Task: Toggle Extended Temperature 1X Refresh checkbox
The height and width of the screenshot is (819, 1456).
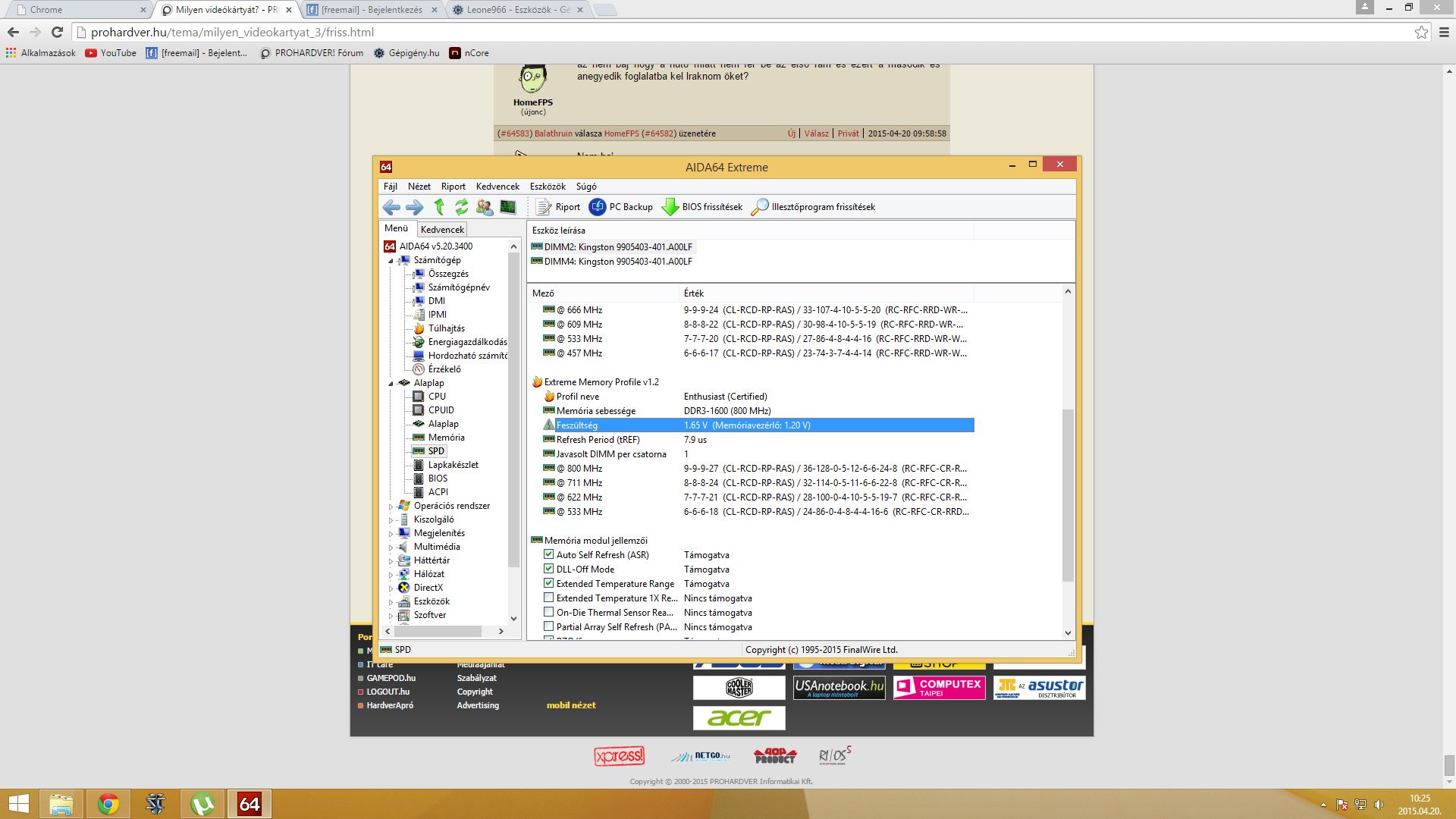Action: click(x=548, y=598)
